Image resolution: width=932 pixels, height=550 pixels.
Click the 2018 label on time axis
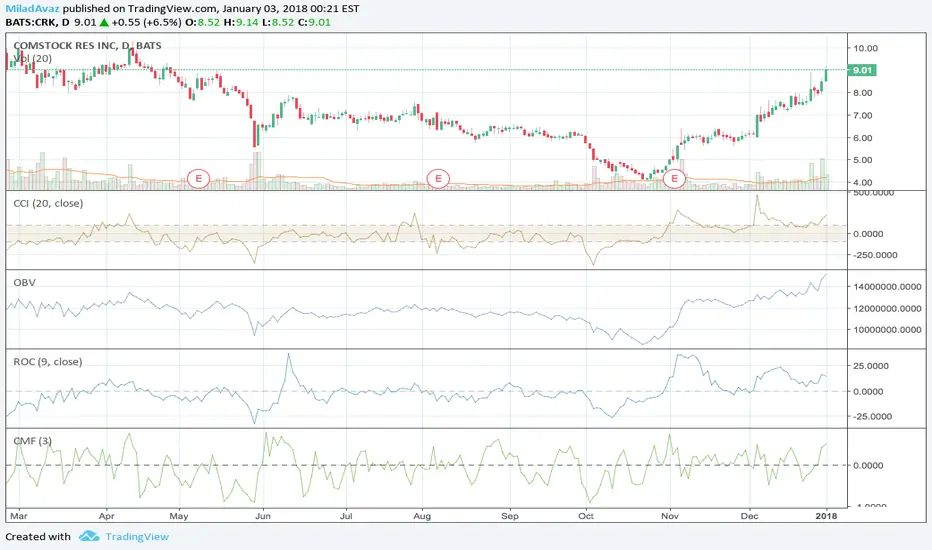click(826, 516)
